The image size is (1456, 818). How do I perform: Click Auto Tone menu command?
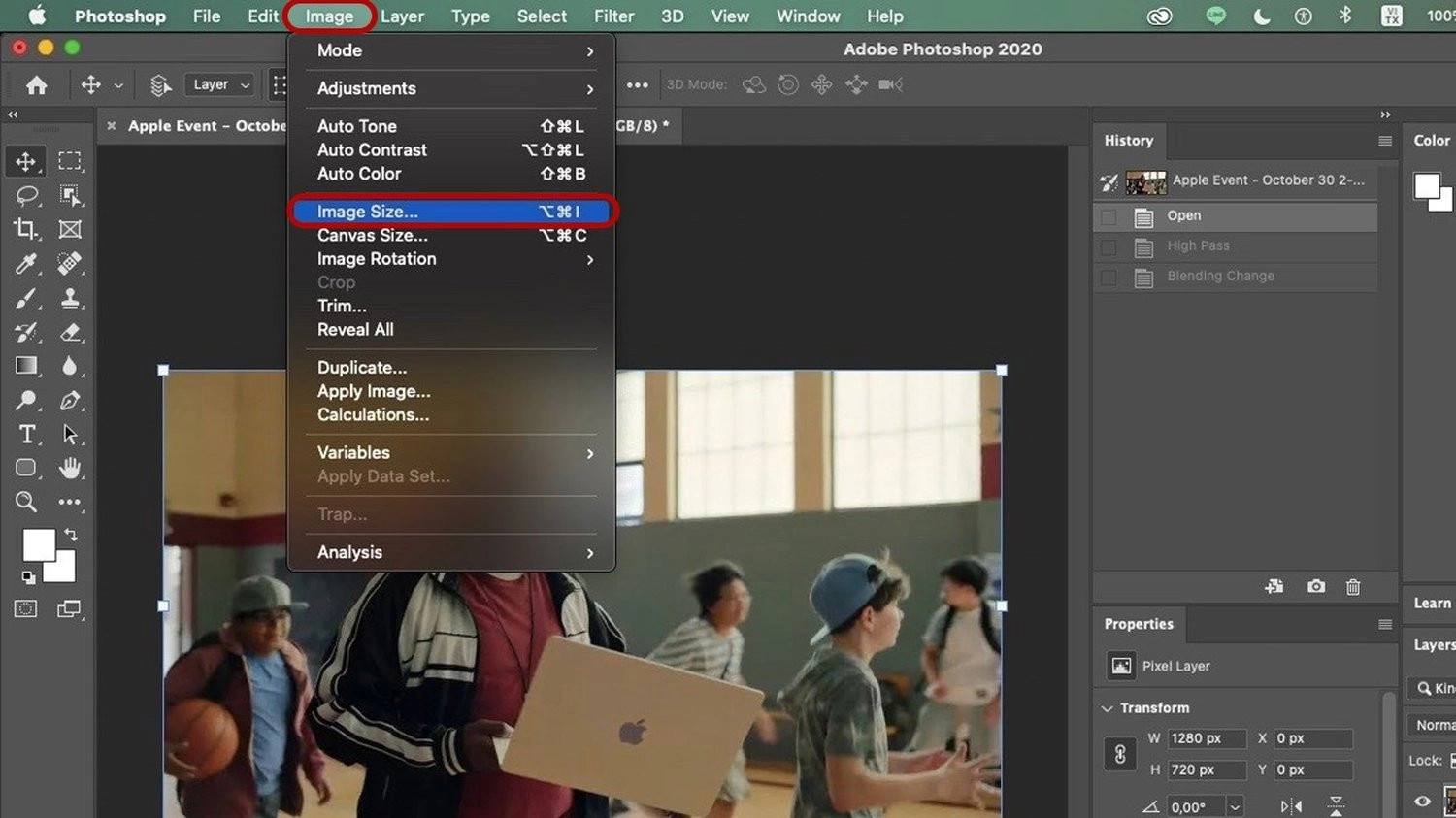click(x=452, y=126)
